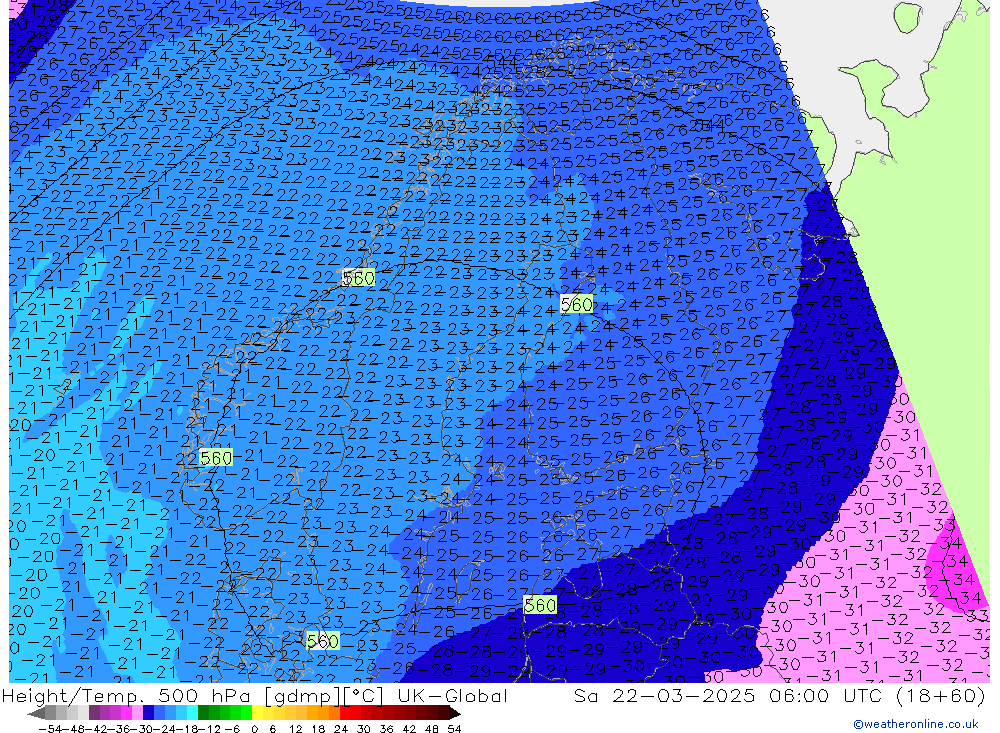This screenshot has height=733, width=1000.
Task: Click the '36' value on the colour scale
Action: 386,729
